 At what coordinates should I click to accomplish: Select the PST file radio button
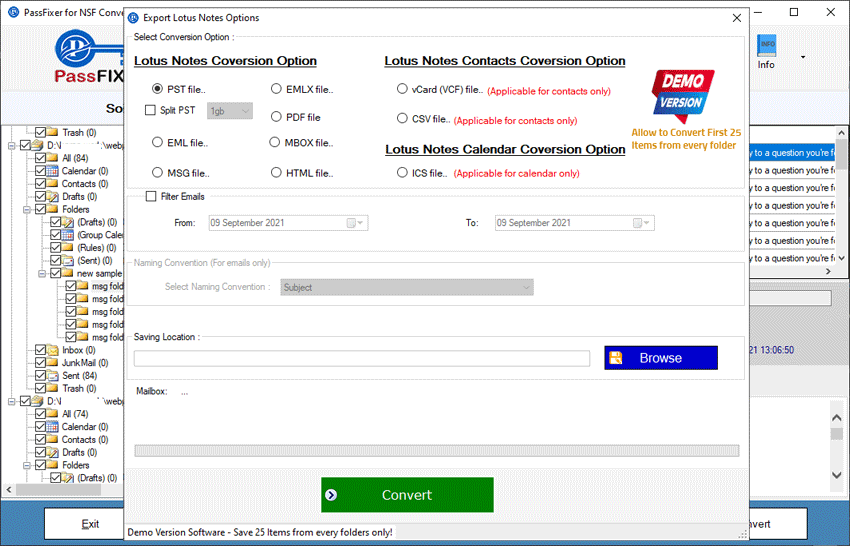click(x=157, y=89)
